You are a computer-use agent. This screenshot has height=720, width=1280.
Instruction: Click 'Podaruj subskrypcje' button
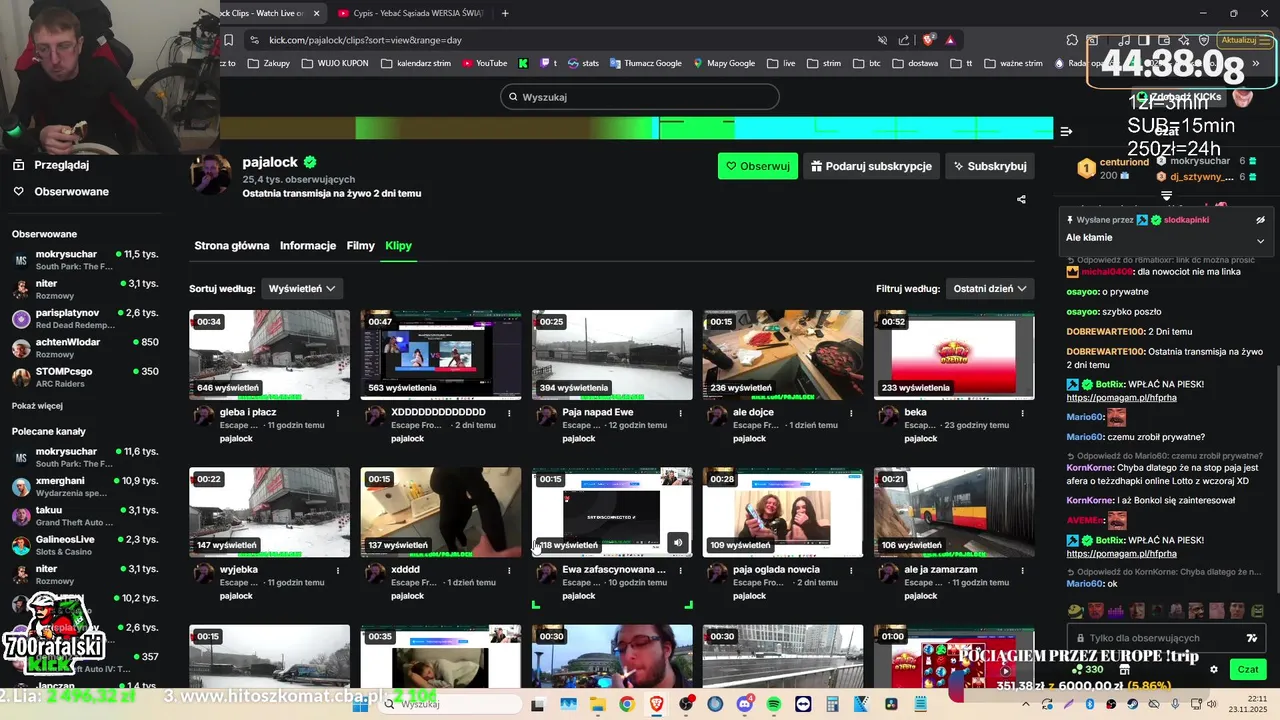(x=870, y=166)
